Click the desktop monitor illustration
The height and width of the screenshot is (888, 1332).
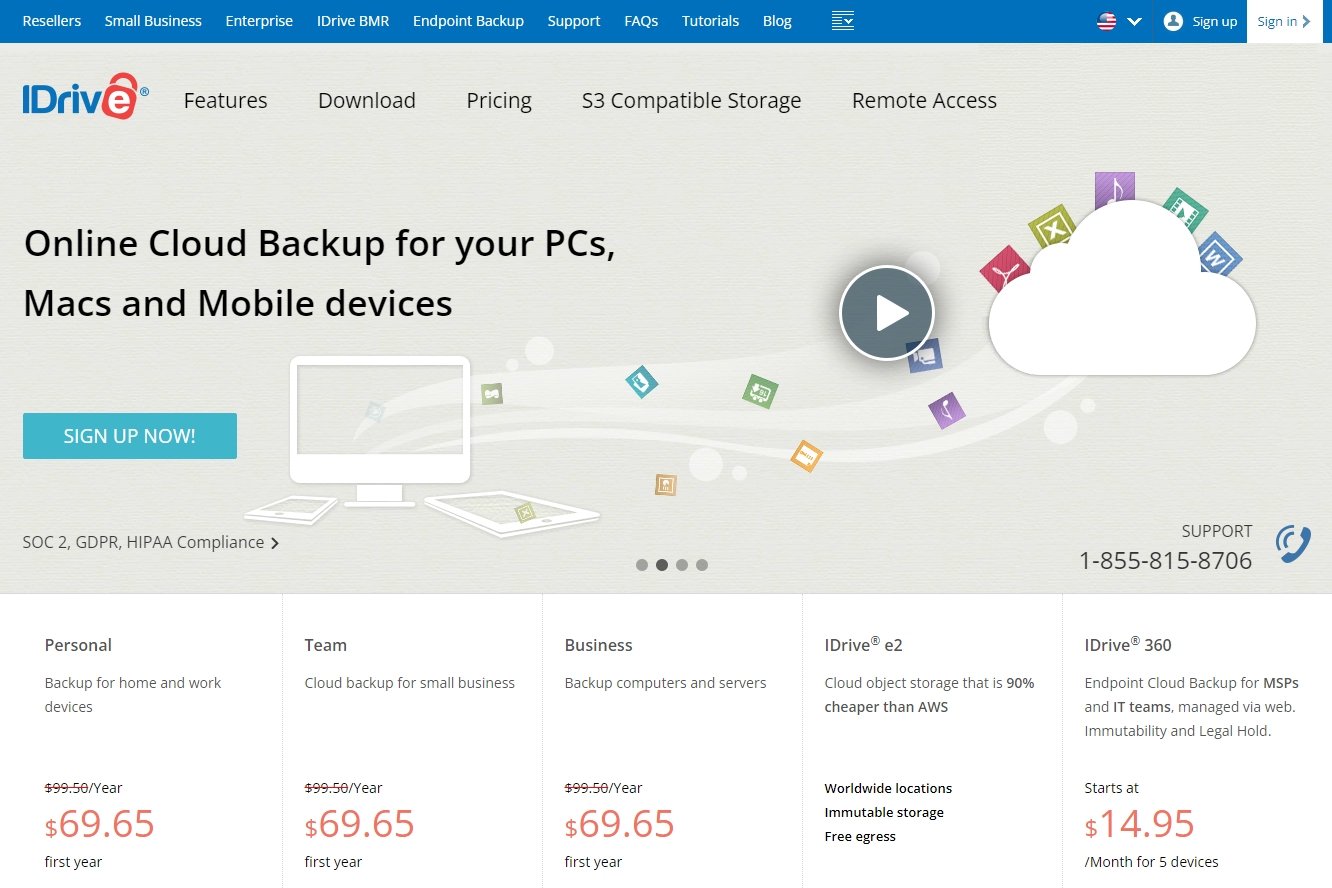380,430
